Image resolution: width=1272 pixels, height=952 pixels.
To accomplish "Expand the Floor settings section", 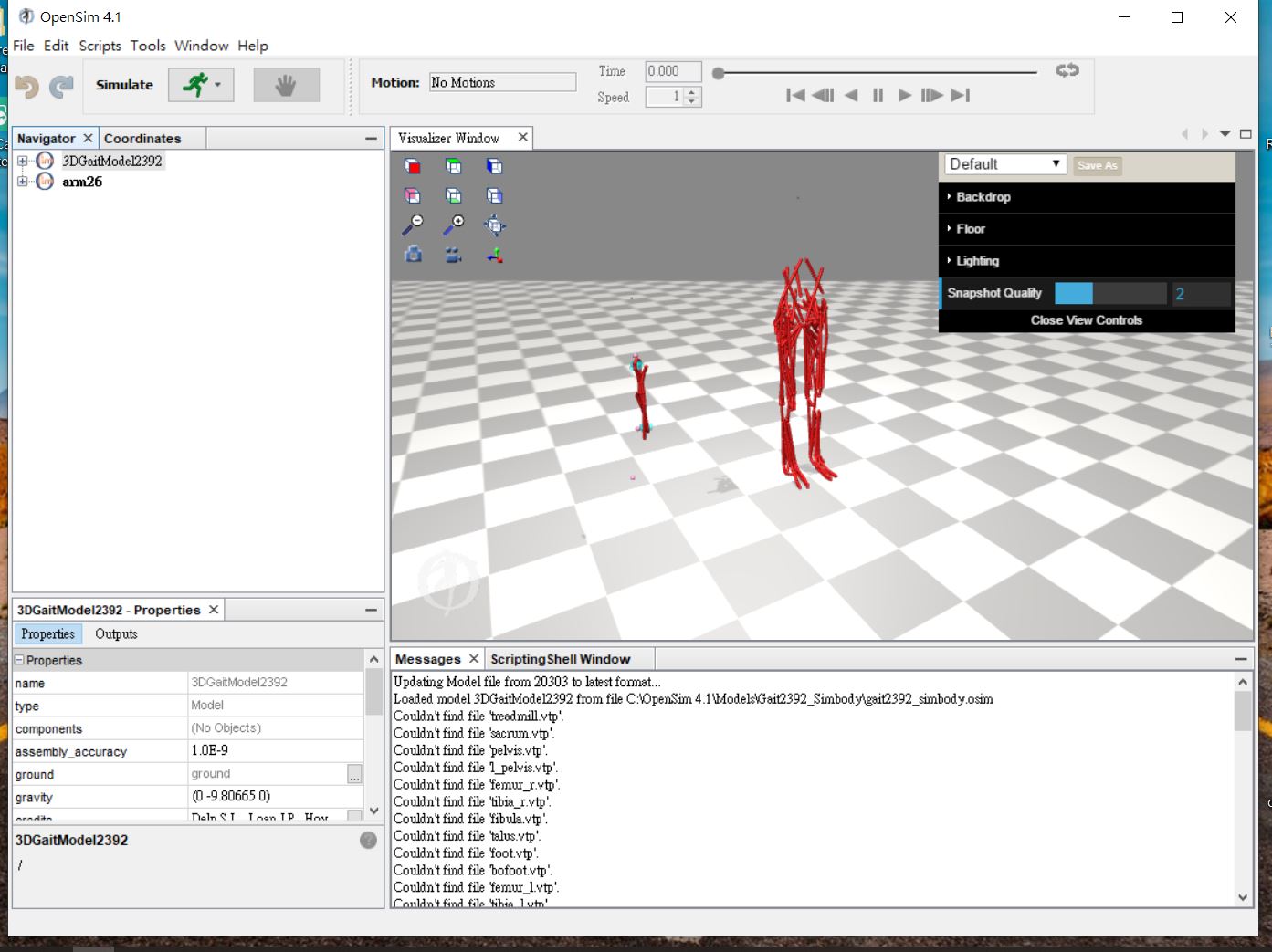I will [1087, 229].
